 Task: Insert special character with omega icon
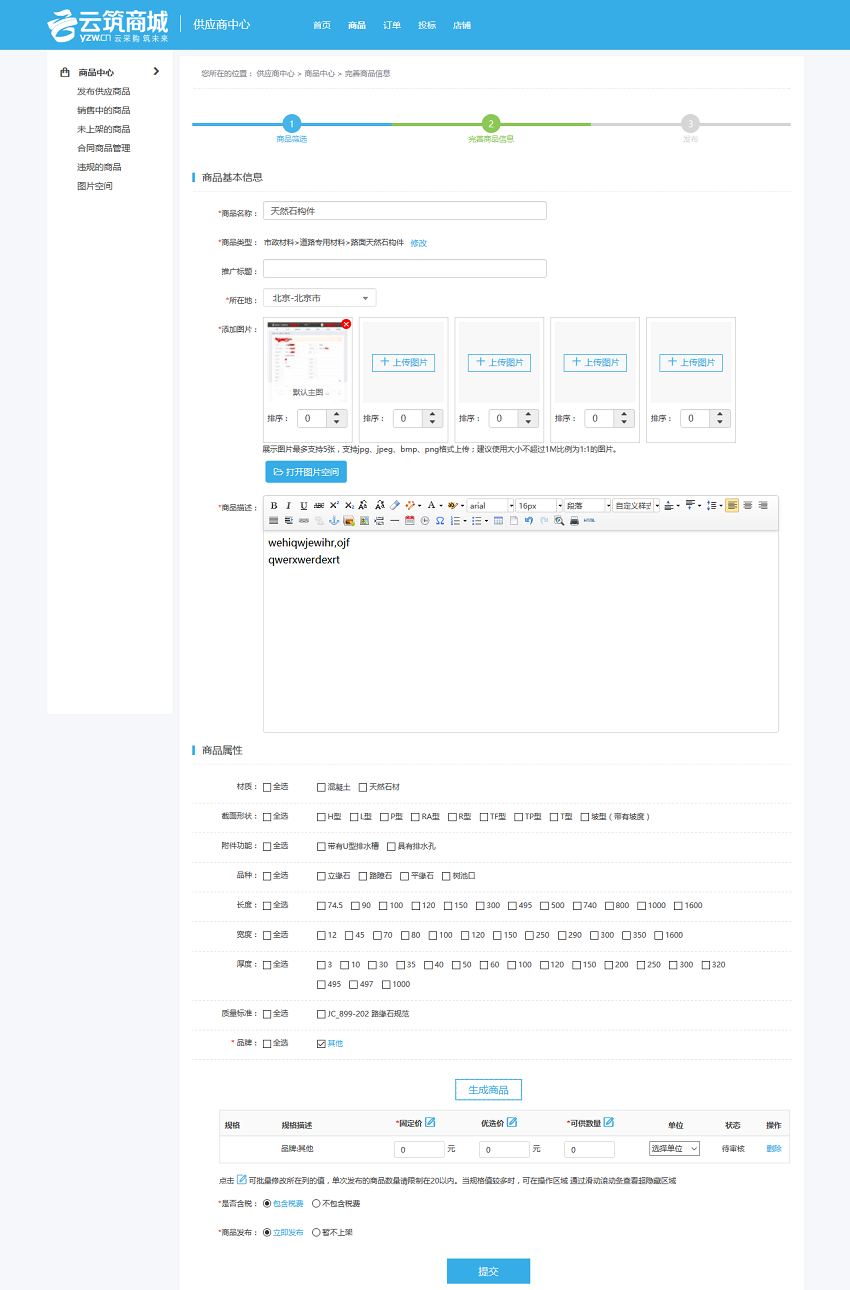439,521
